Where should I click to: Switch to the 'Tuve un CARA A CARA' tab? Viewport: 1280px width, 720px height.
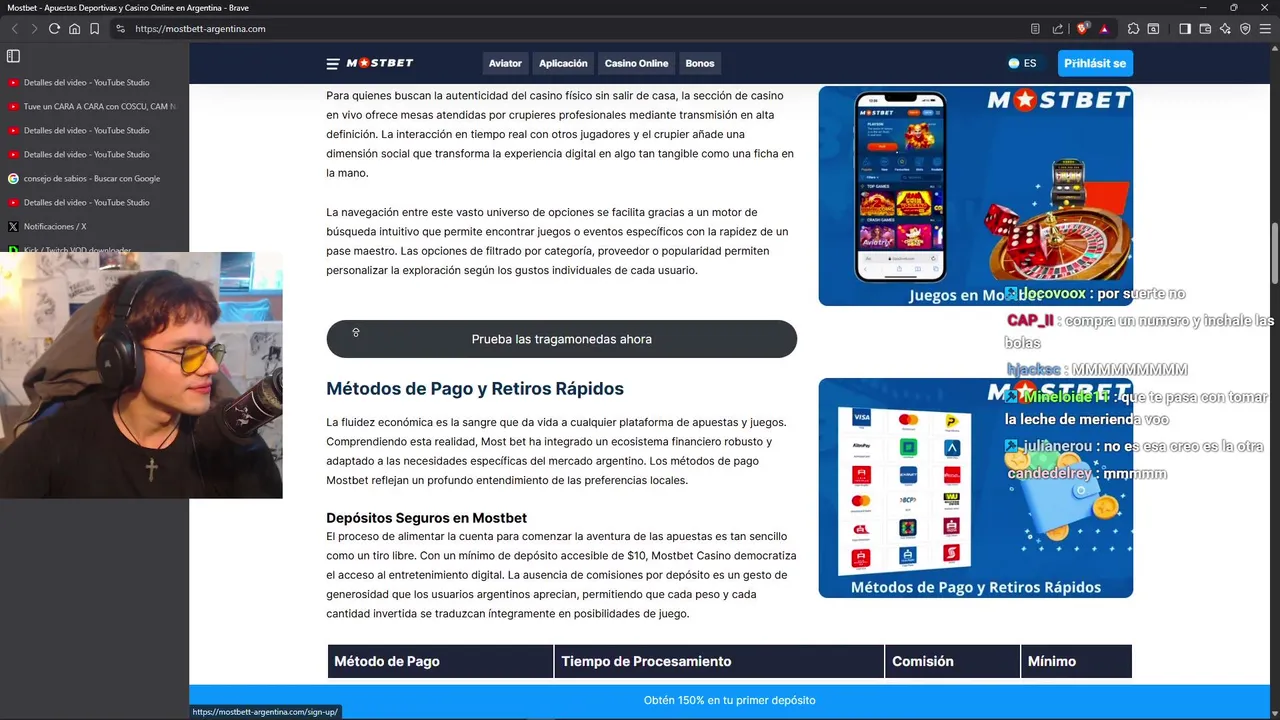tap(94, 106)
